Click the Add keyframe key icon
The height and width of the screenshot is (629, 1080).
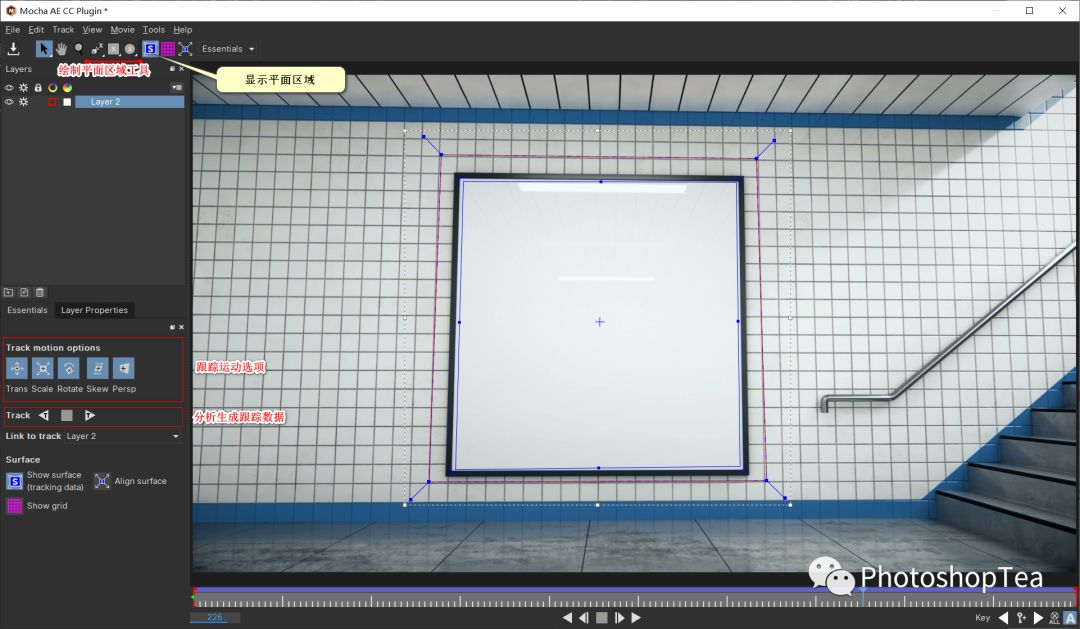(x=1021, y=618)
